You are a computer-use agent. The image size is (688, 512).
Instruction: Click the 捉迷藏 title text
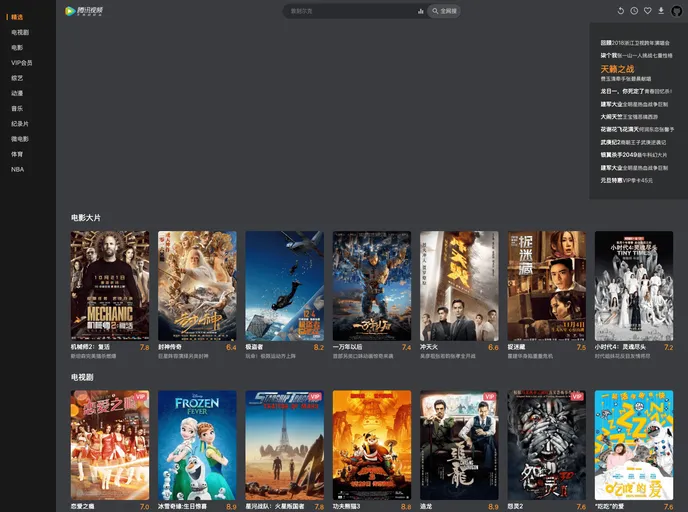(516, 347)
